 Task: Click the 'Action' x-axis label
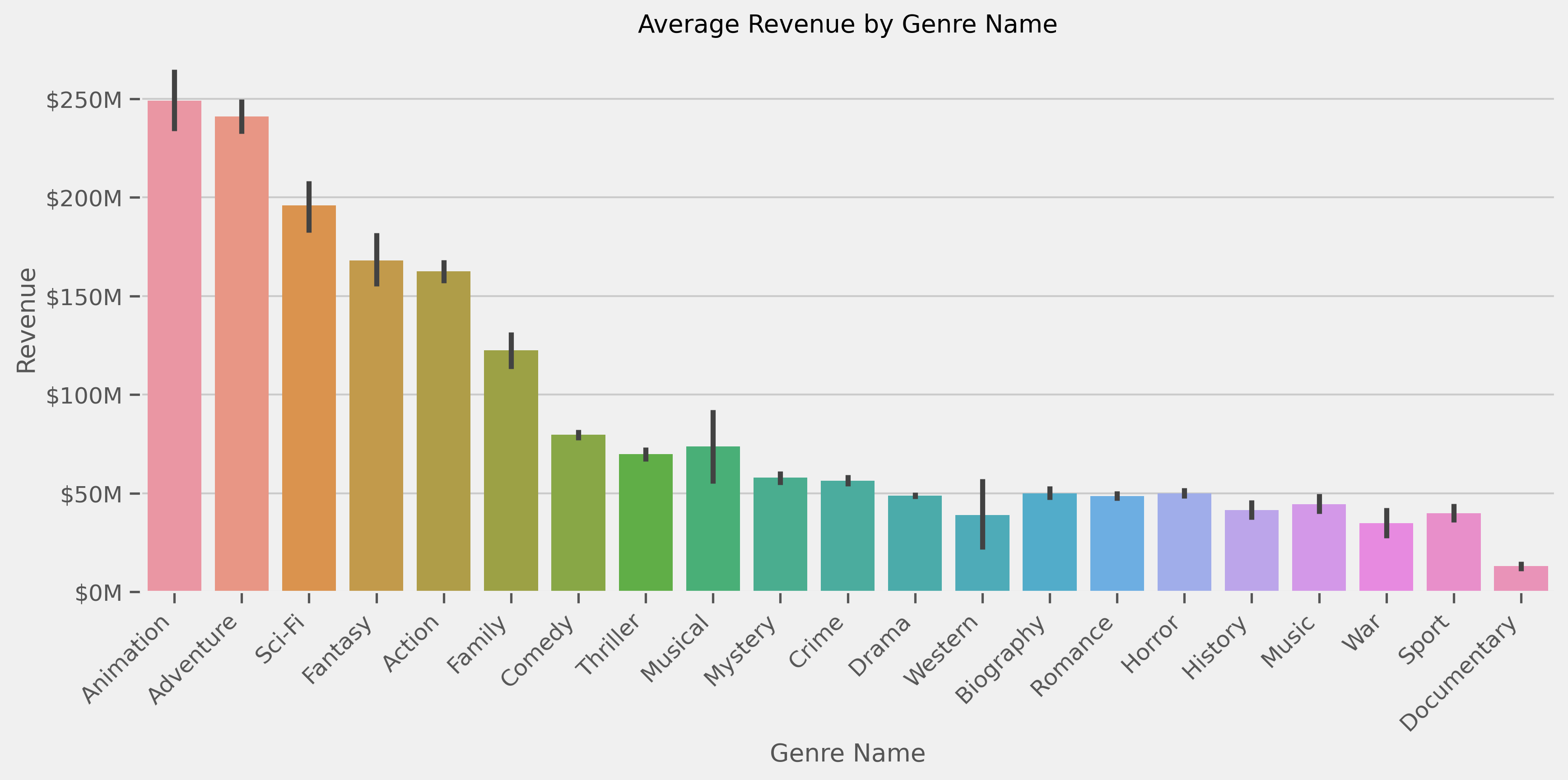click(411, 643)
